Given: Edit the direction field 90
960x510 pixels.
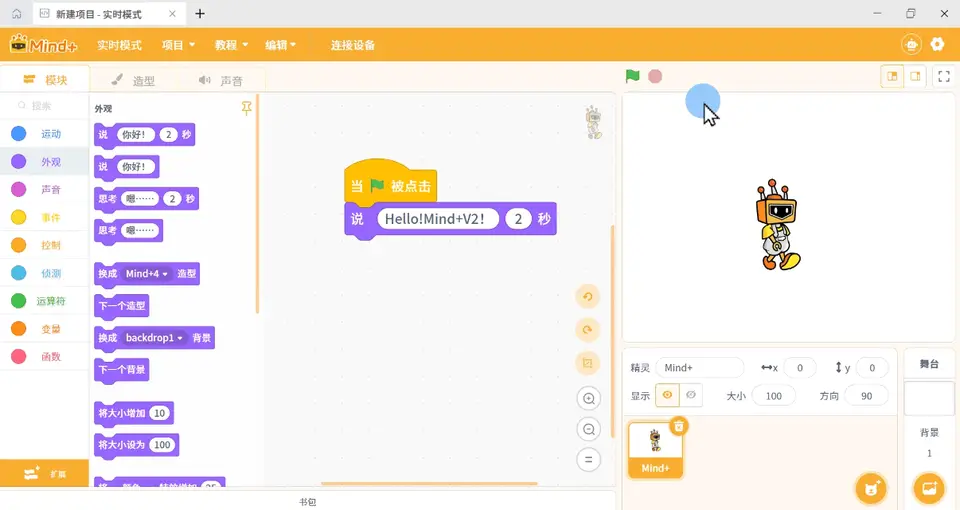Looking at the screenshot, I should point(866,396).
